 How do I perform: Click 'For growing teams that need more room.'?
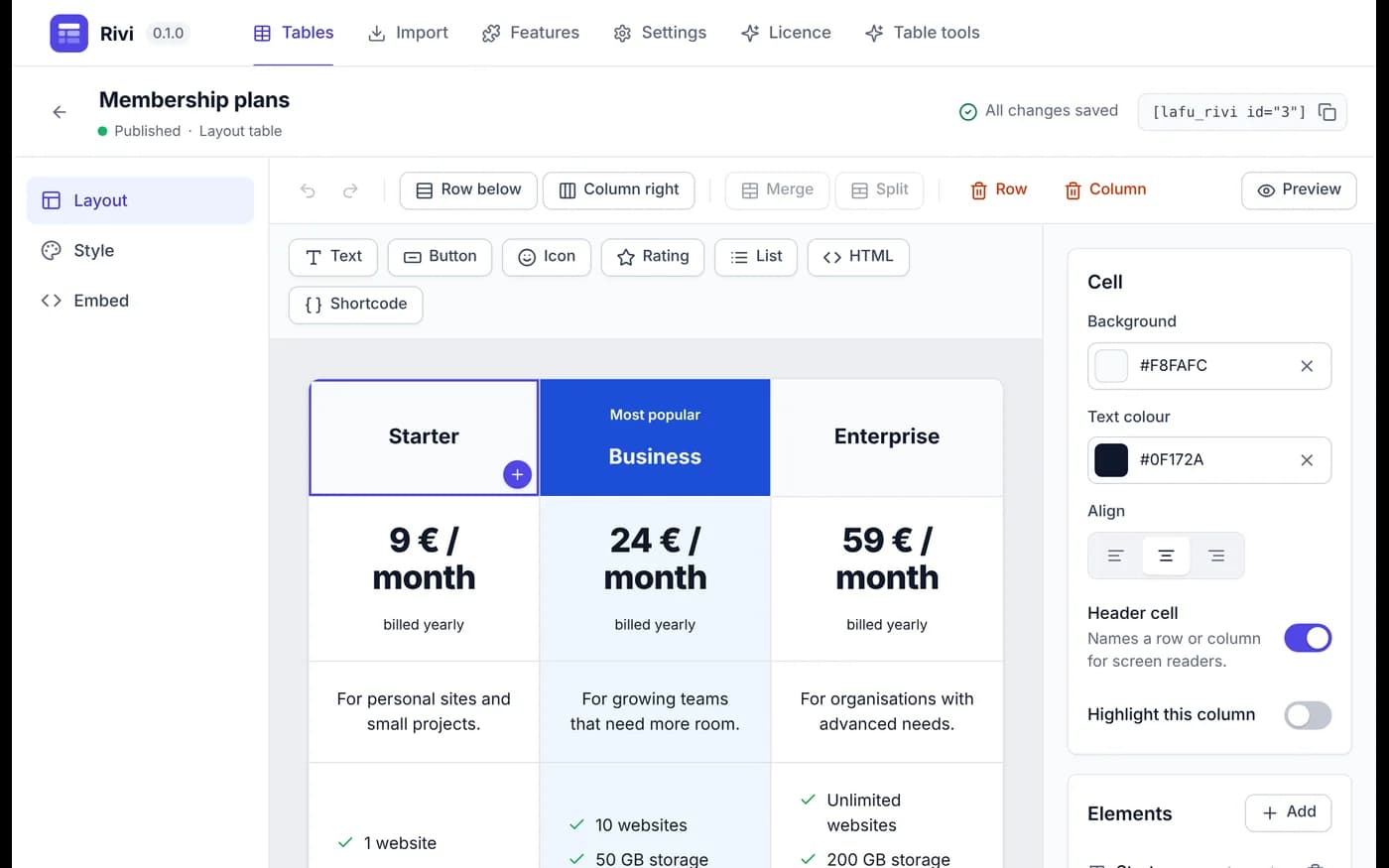click(655, 712)
